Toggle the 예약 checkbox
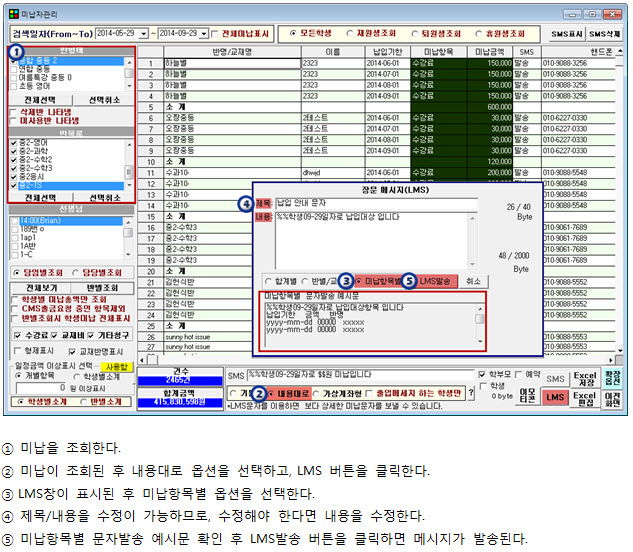The height and width of the screenshot is (552, 633). pyautogui.click(x=519, y=374)
